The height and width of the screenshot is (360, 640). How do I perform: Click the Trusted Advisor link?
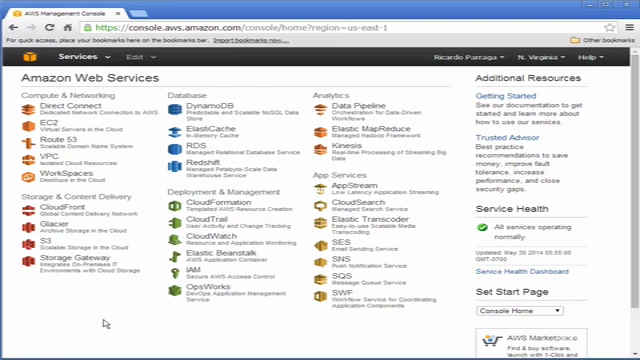click(507, 138)
